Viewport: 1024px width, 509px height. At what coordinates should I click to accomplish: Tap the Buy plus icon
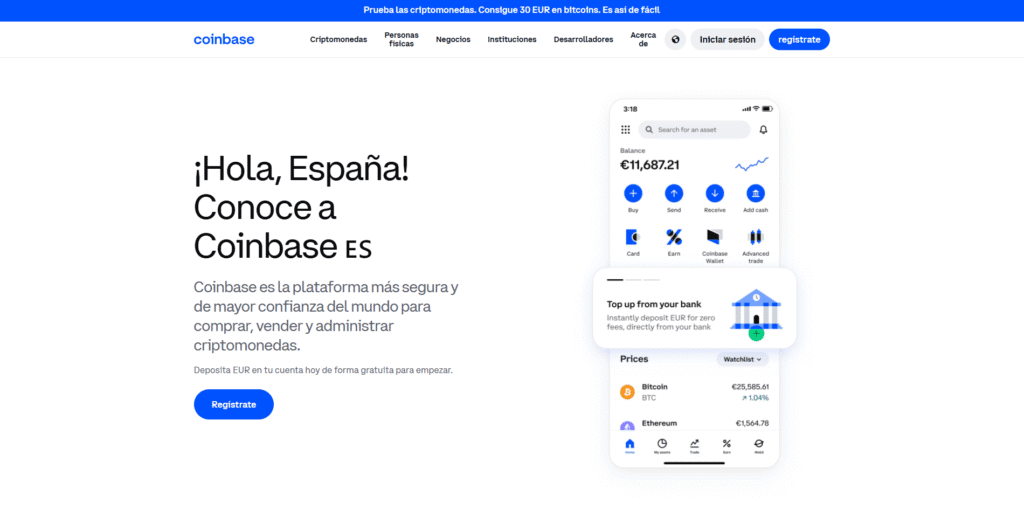click(633, 193)
